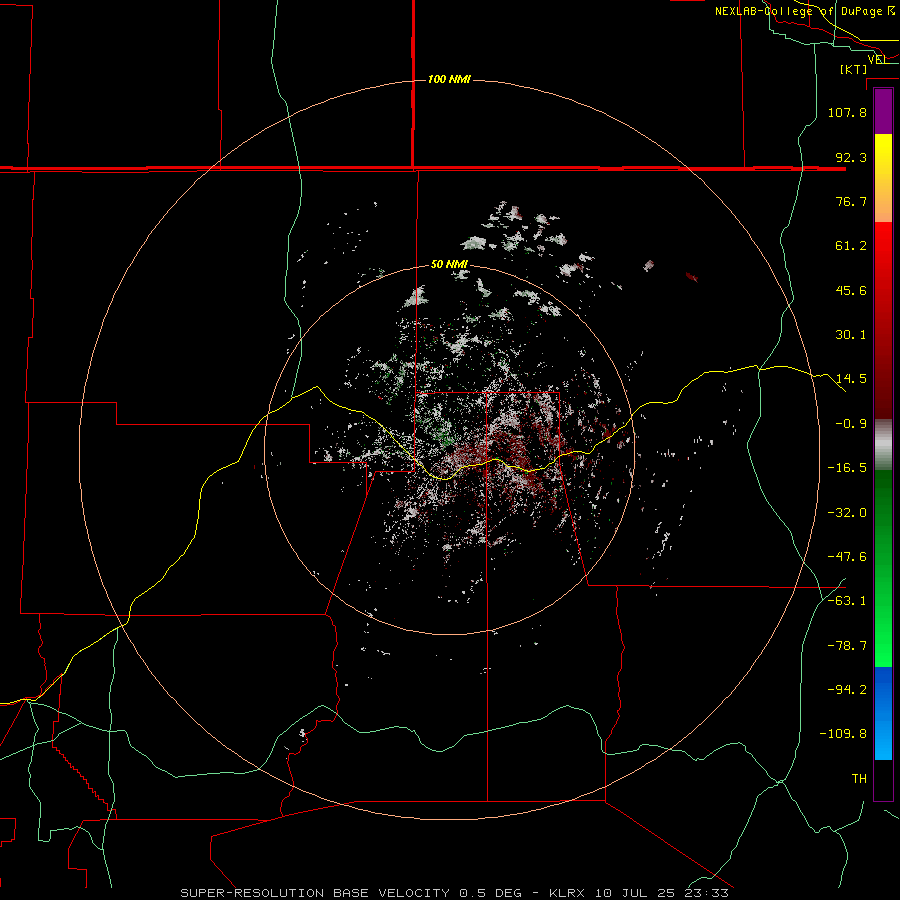Click the -63.1 velocity scale value
The image size is (900, 900).
[x=847, y=601]
